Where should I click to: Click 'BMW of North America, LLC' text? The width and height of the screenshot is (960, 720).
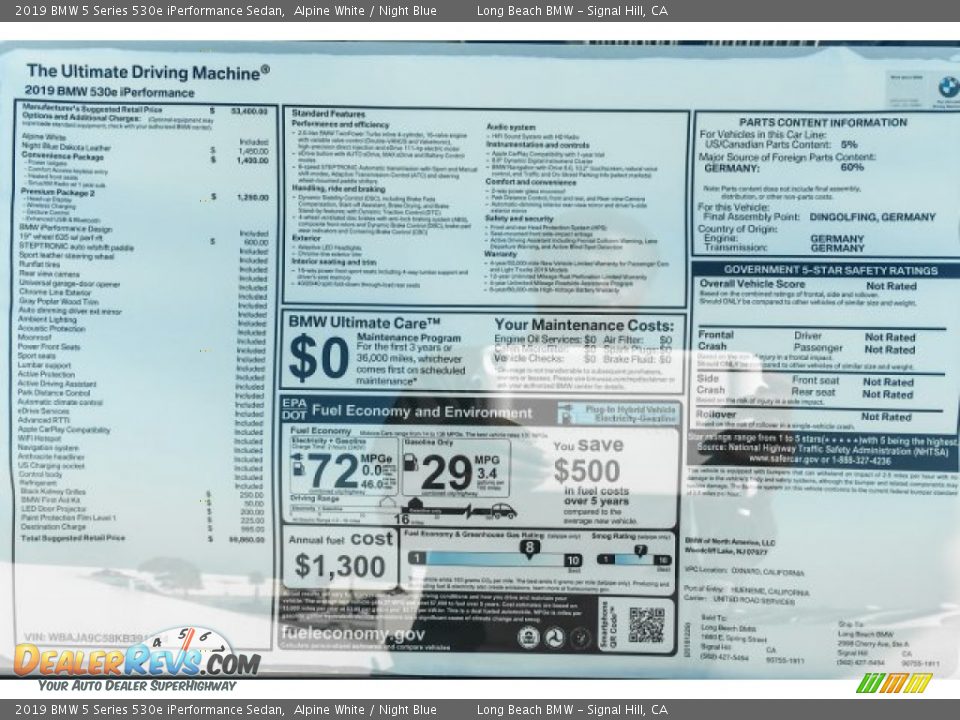point(730,542)
